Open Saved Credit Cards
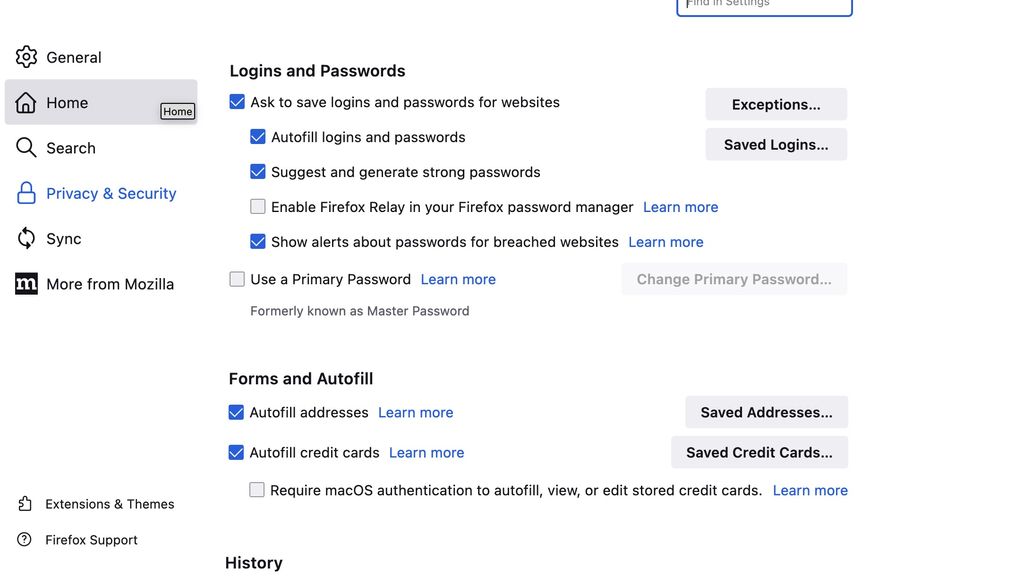This screenshot has width=1024, height=577. click(x=759, y=452)
